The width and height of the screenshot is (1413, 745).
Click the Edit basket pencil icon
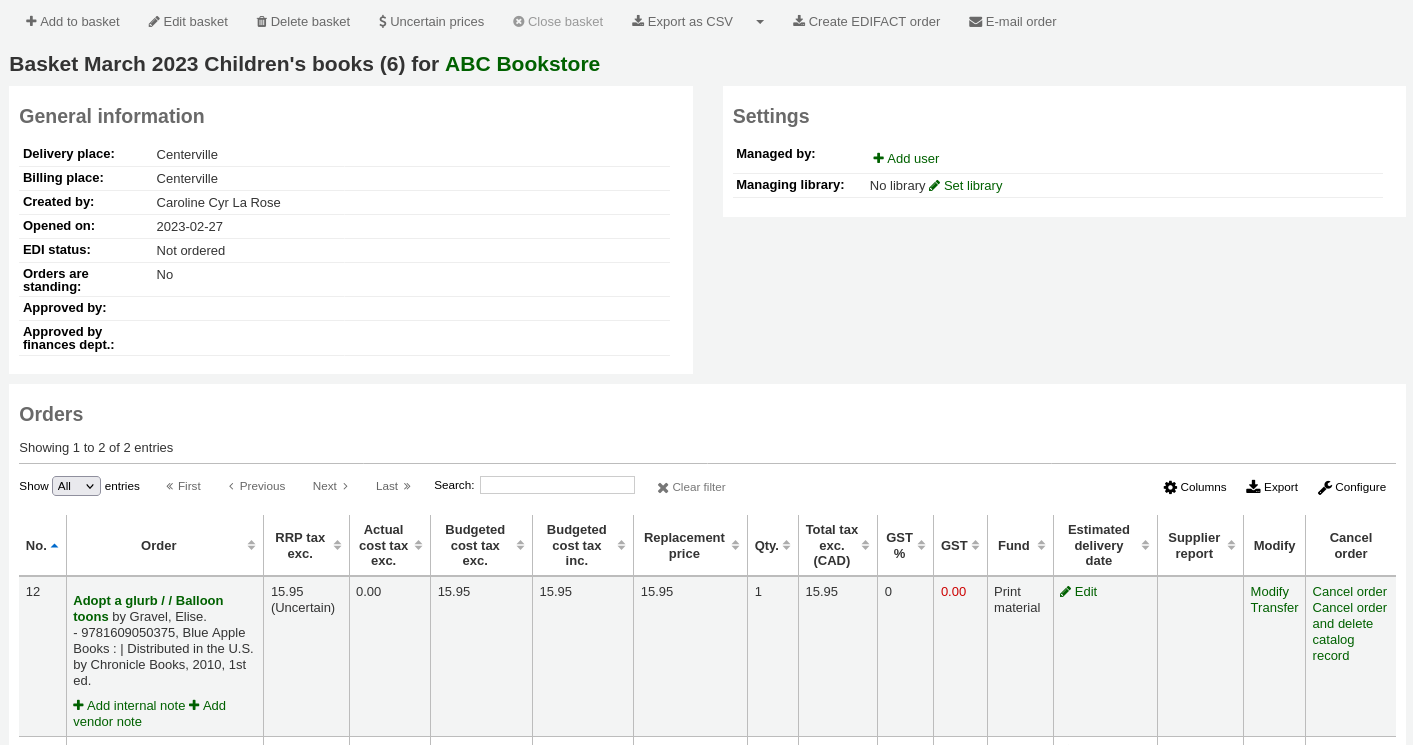pos(154,22)
